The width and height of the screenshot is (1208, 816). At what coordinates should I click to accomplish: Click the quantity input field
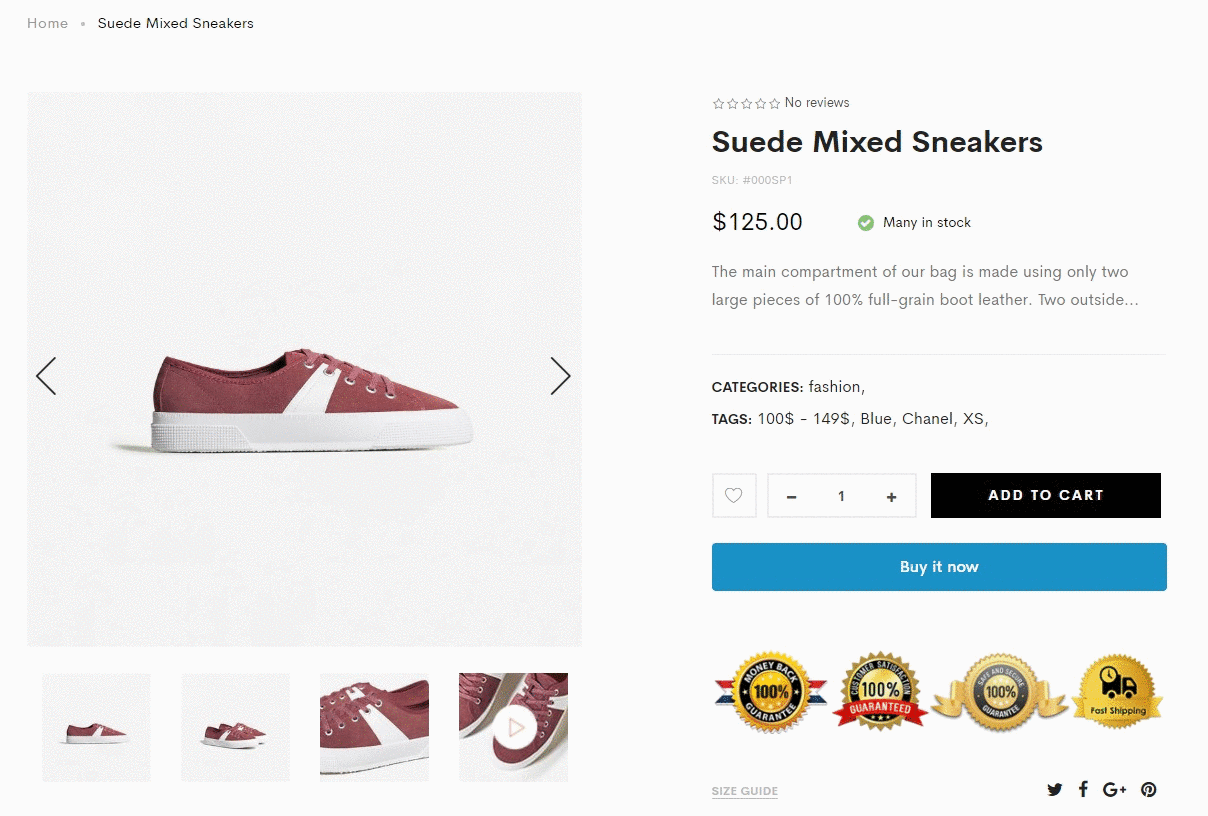pyautogui.click(x=841, y=496)
